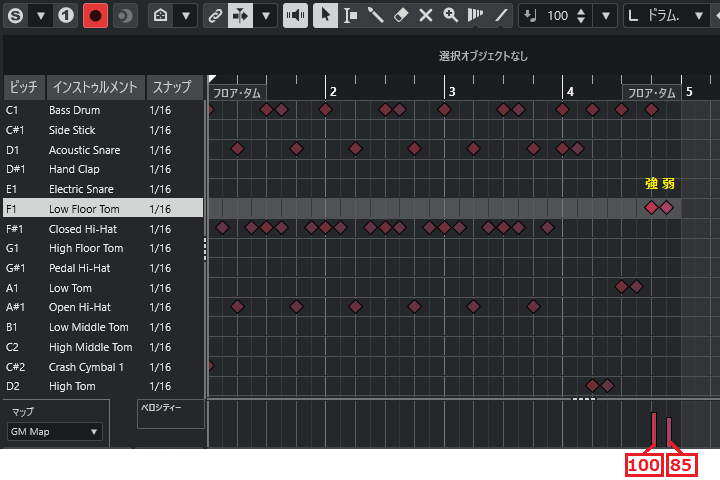Click the velocity bar labelled 85

pos(669,431)
